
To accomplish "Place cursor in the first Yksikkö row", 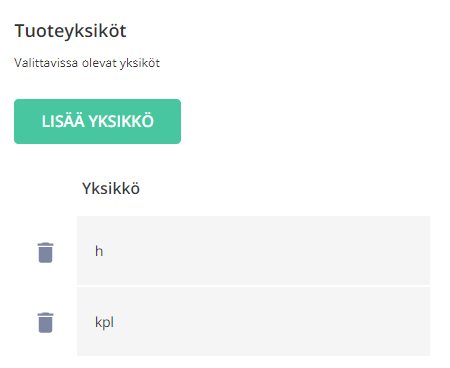I will coord(253,251).
